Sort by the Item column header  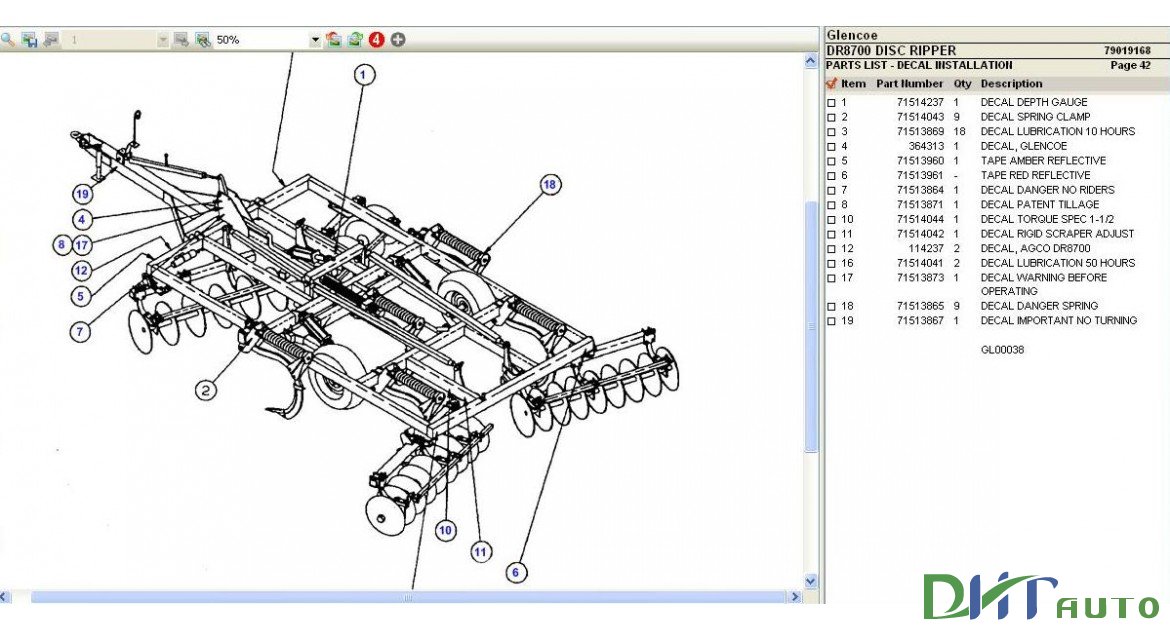pos(853,84)
